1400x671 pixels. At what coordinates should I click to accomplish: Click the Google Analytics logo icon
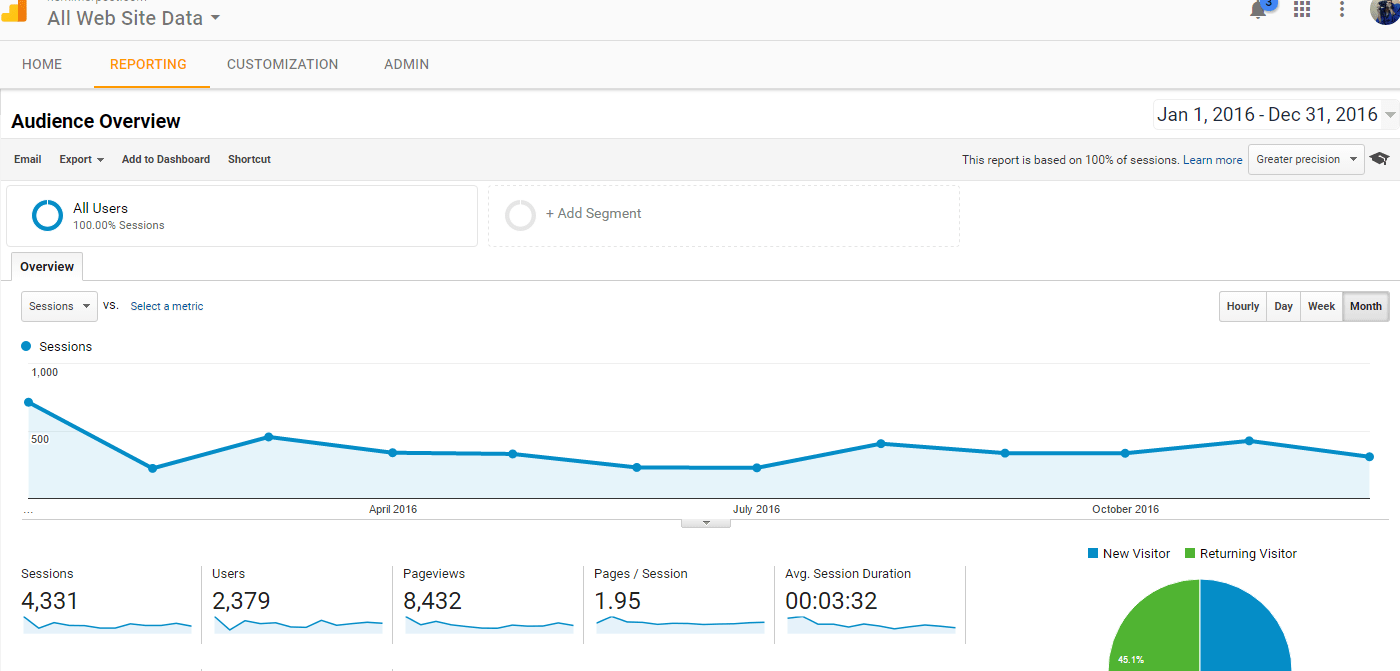coord(14,11)
